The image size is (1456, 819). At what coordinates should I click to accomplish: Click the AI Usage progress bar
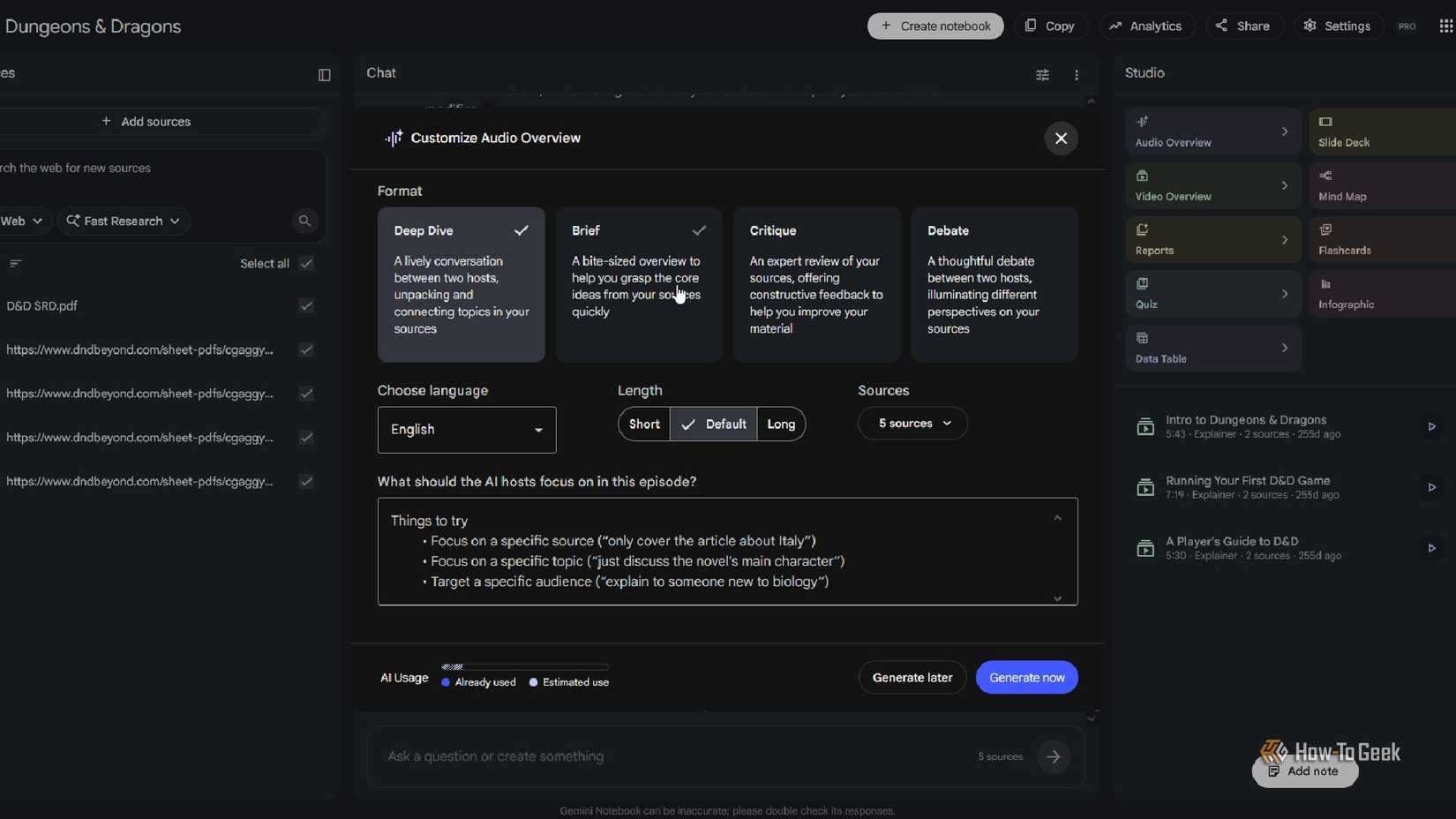[x=525, y=667]
